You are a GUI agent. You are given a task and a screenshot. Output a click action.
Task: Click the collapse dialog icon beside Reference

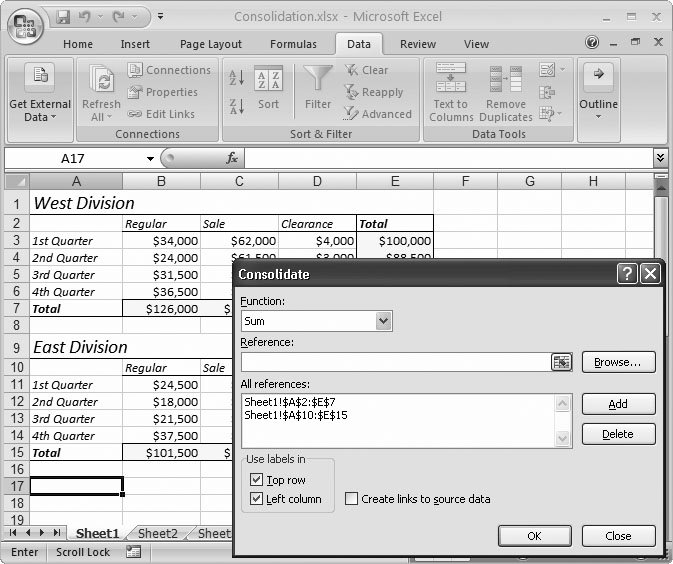[561, 362]
